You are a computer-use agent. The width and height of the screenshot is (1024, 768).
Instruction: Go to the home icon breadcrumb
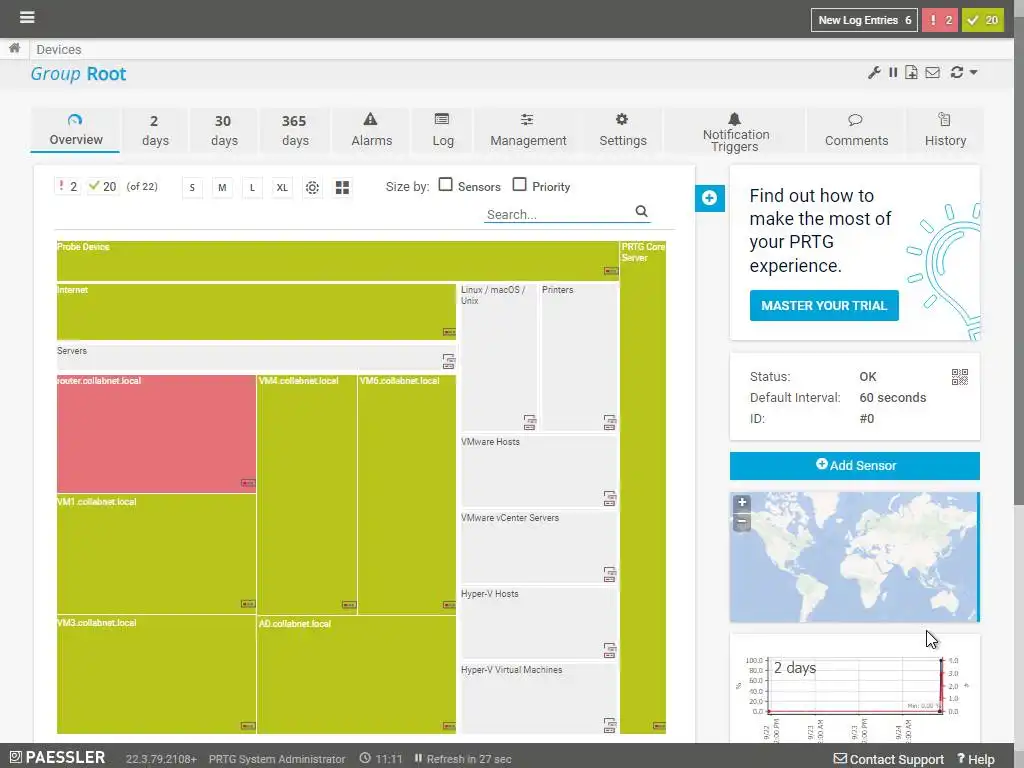[14, 48]
